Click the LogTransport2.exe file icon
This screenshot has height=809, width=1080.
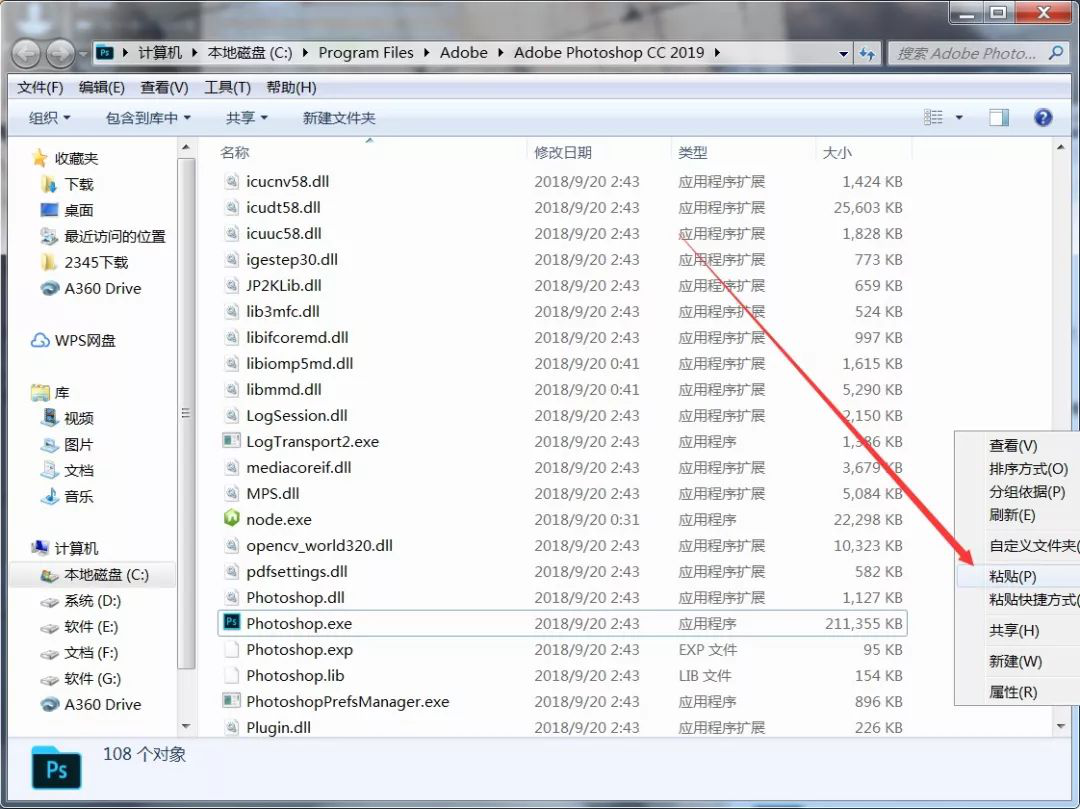(231, 441)
